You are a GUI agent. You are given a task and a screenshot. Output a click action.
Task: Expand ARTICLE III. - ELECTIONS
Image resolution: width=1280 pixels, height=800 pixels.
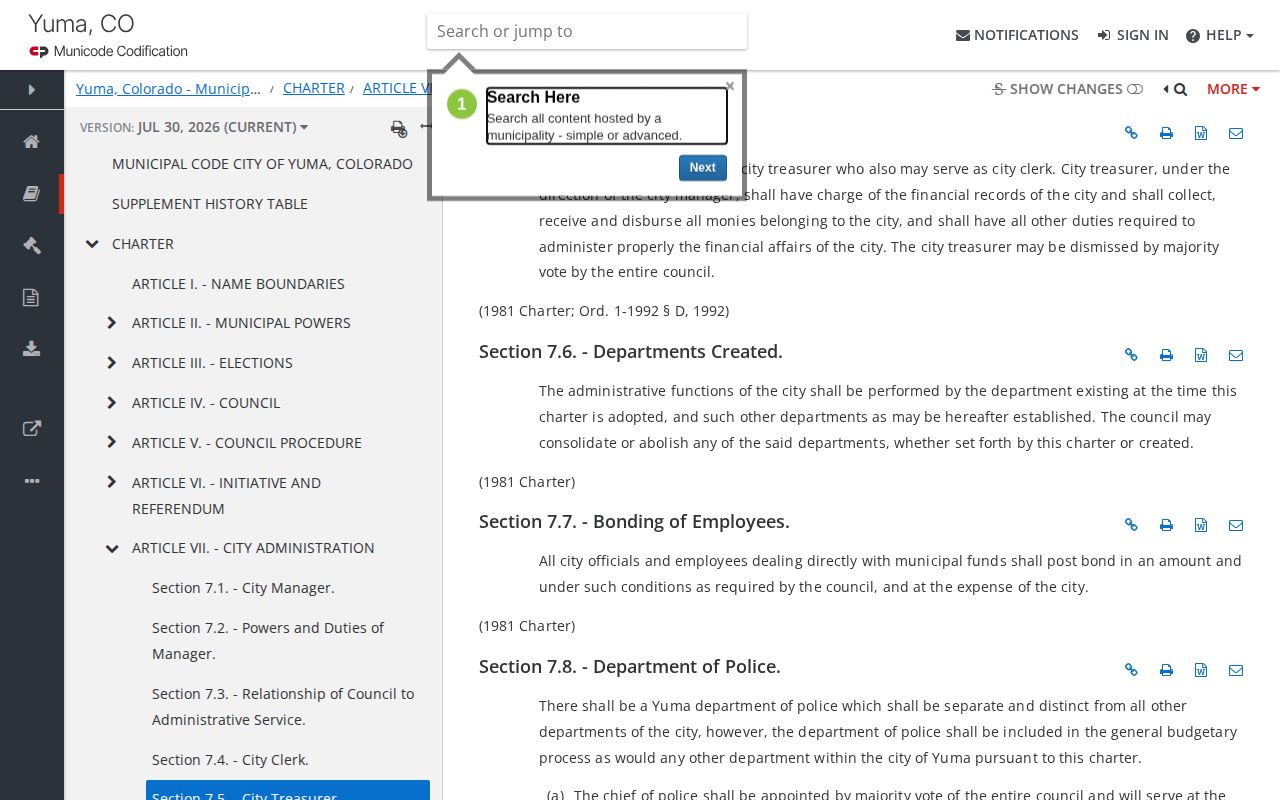tap(112, 363)
